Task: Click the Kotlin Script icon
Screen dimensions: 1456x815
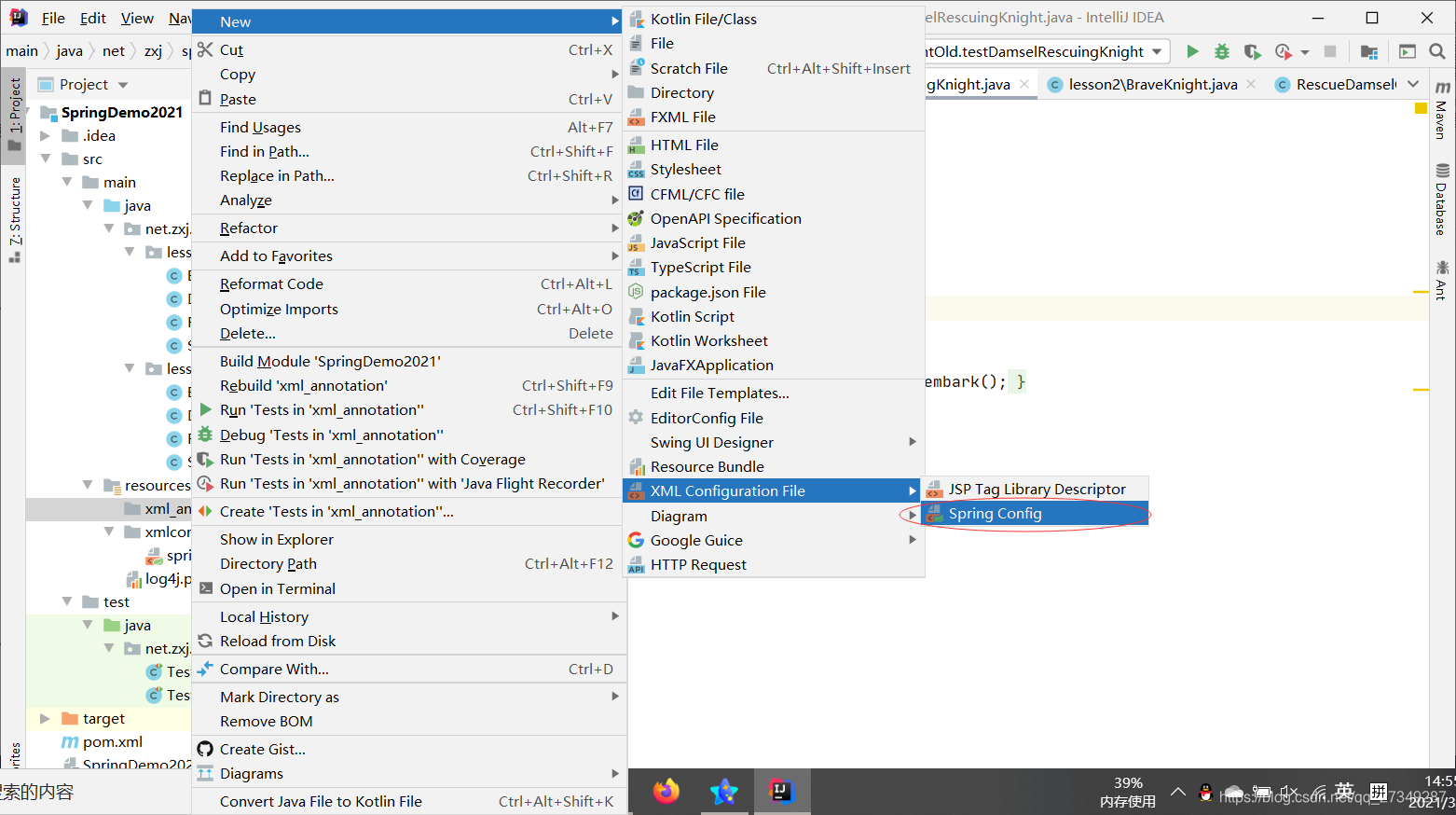Action: pos(636,316)
